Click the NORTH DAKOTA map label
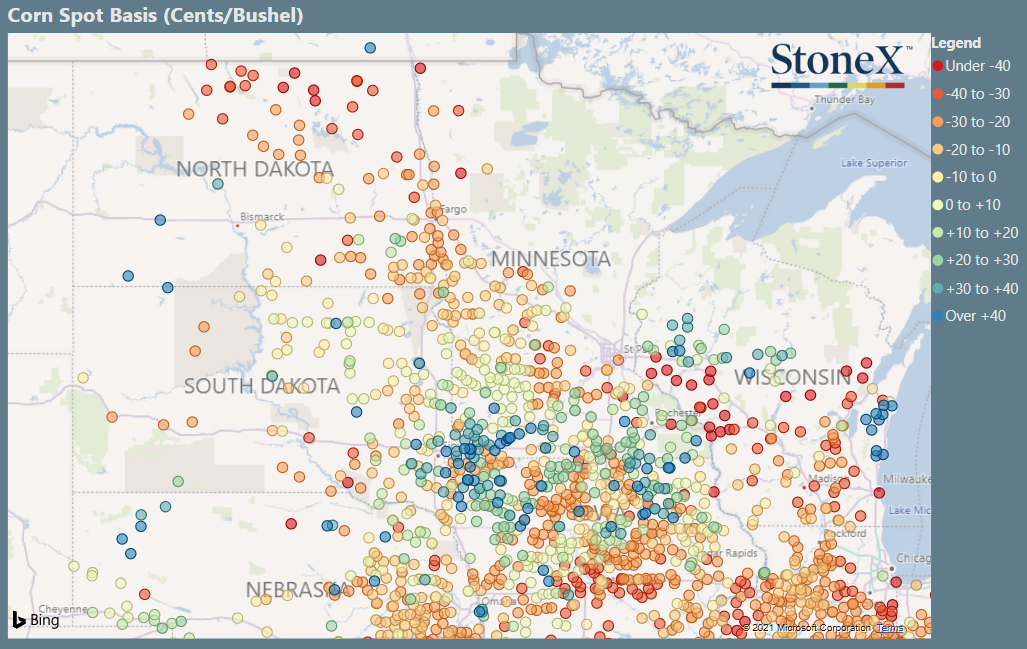This screenshot has height=649, width=1027. point(255,169)
